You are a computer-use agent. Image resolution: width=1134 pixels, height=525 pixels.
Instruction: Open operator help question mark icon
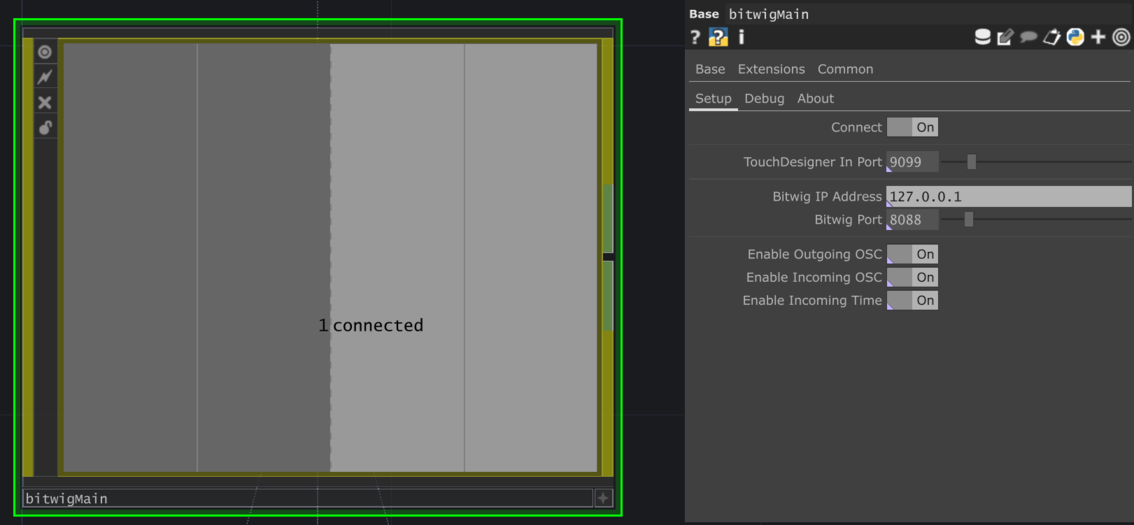point(695,37)
